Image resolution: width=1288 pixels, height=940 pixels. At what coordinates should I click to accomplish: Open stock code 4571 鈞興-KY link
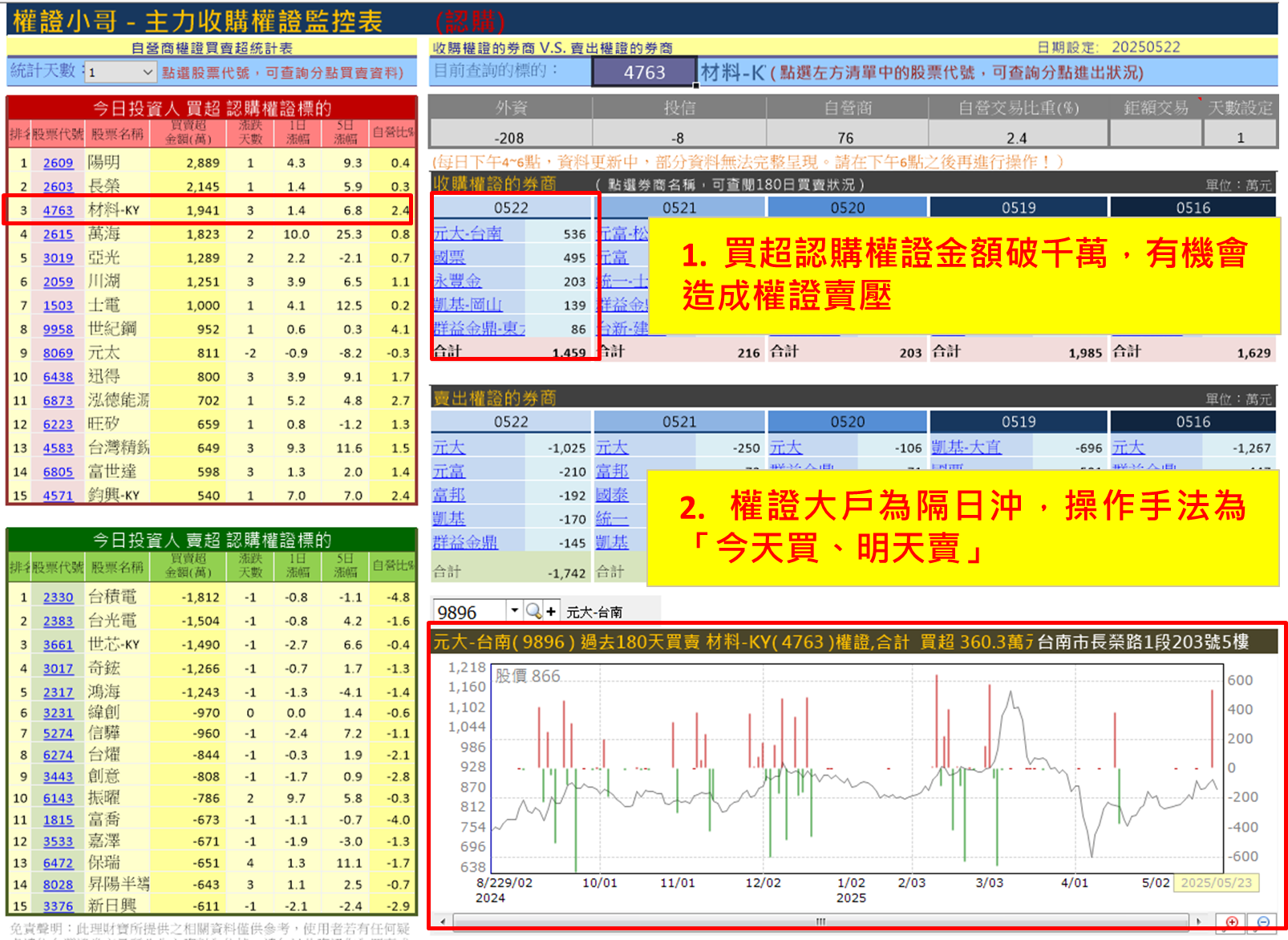[58, 496]
